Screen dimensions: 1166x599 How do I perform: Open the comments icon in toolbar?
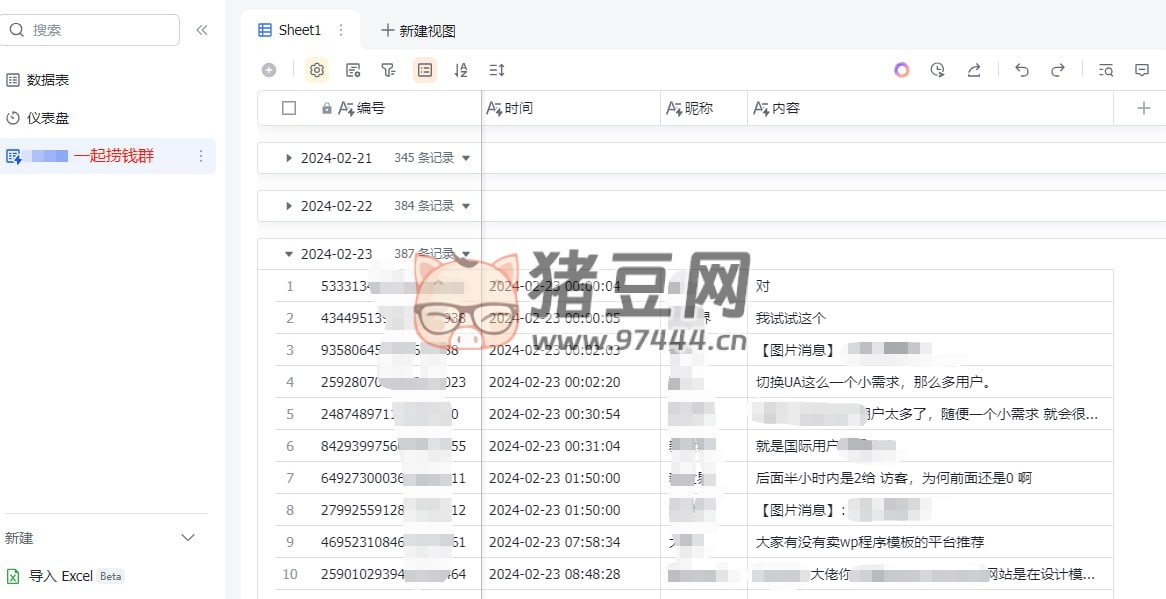pos(1142,70)
